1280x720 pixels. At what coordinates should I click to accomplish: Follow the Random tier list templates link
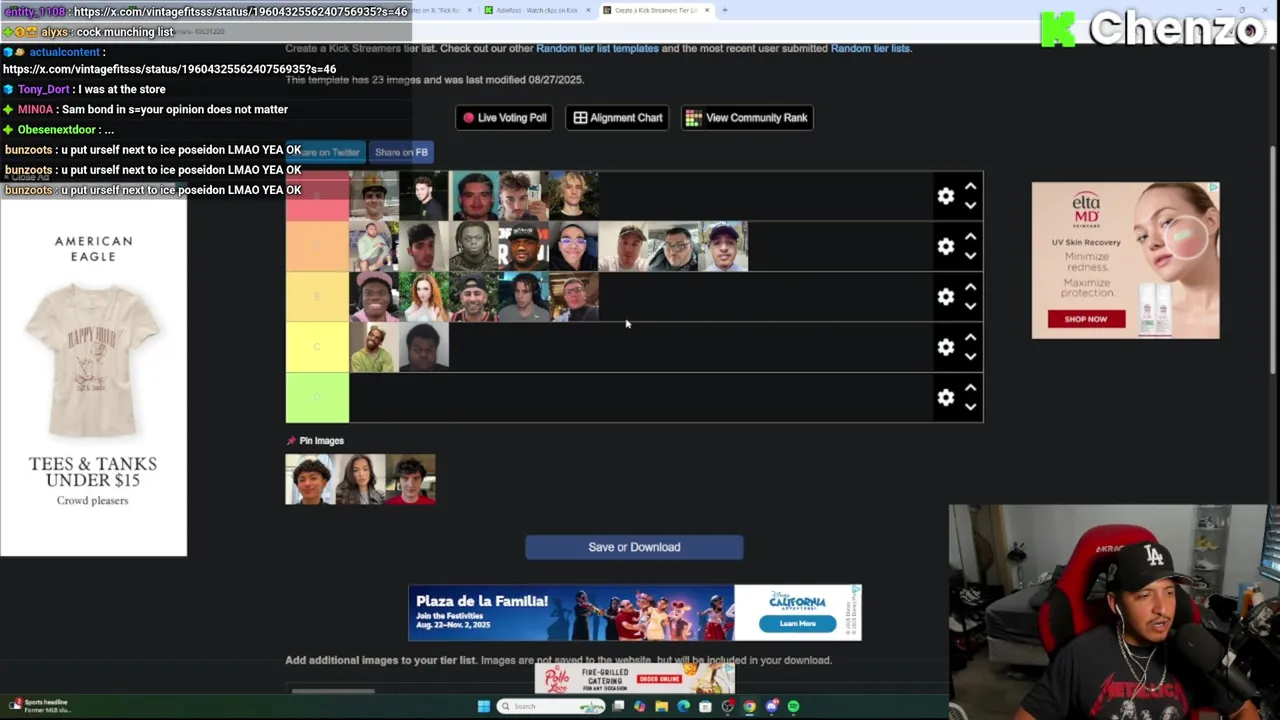click(x=597, y=48)
